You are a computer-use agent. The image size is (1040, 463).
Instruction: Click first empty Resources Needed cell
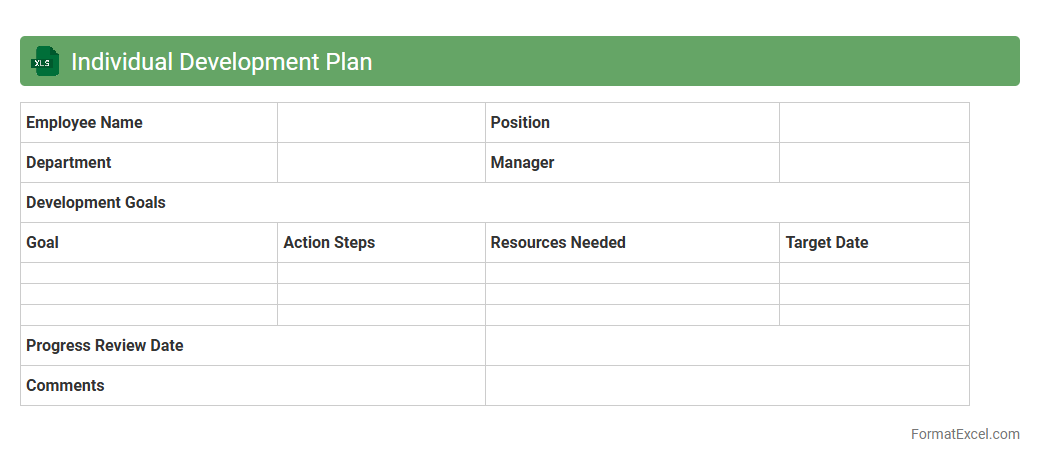pyautogui.click(x=632, y=273)
